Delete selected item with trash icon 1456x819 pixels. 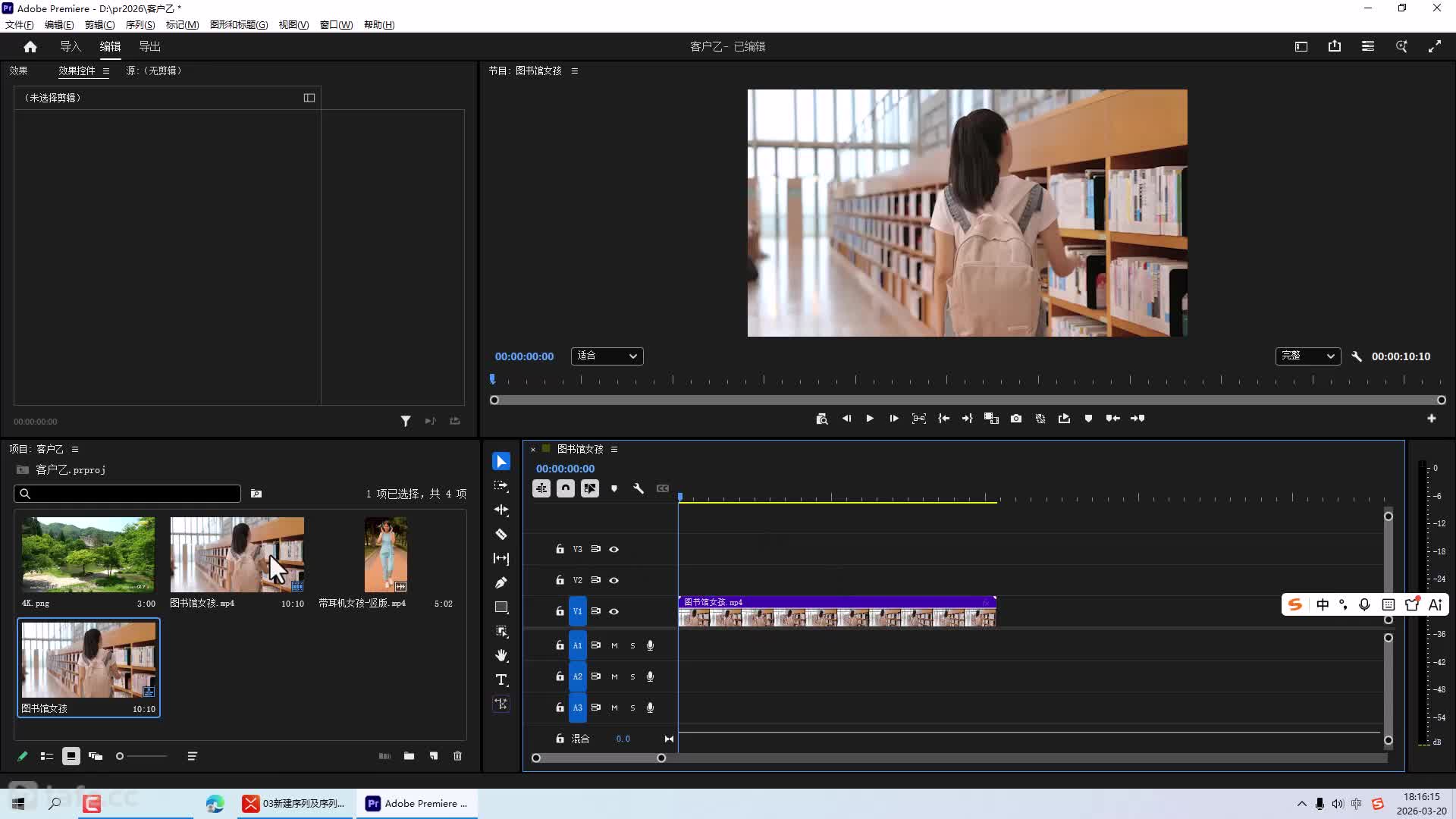tap(458, 756)
